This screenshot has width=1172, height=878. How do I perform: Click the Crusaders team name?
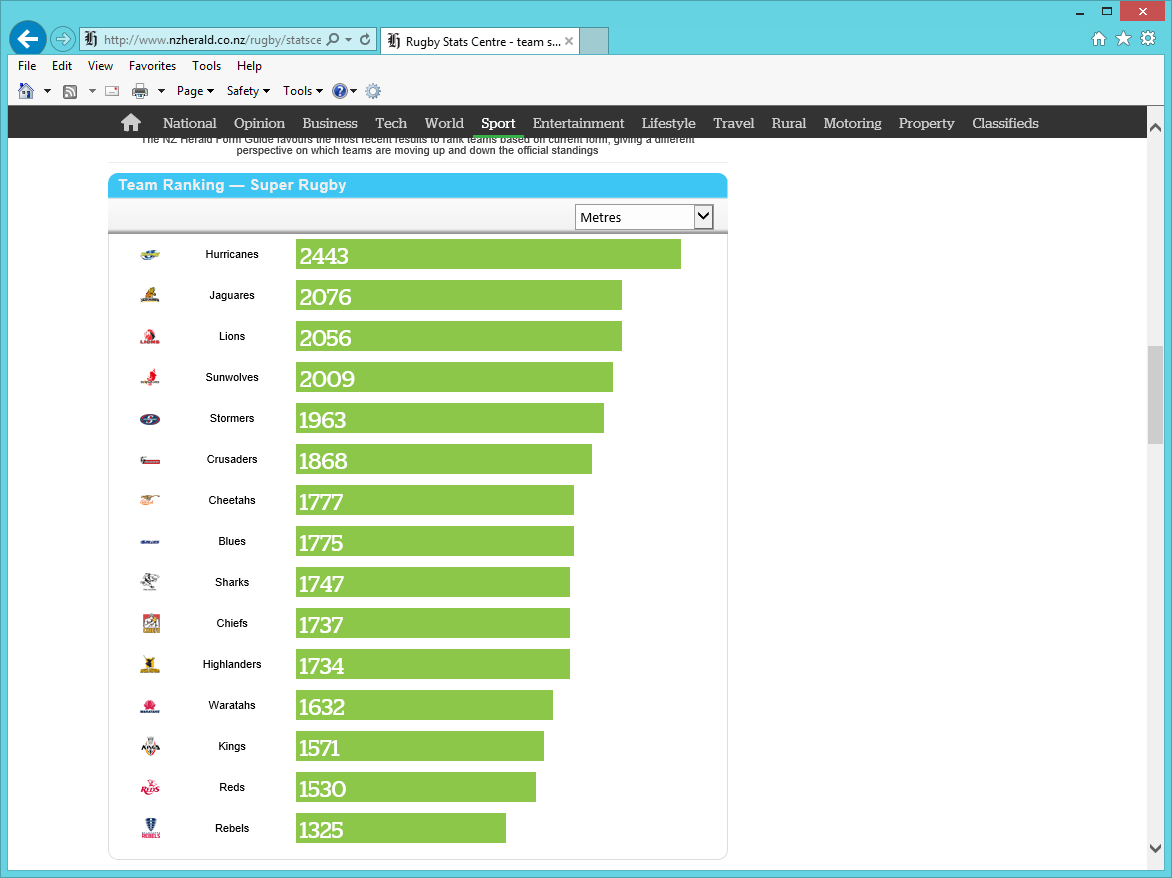pos(232,460)
